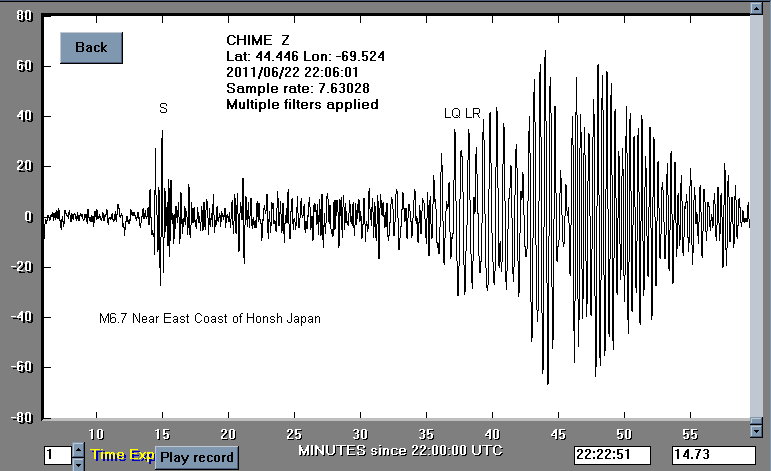Increase time expansion with the up arrow

pyautogui.click(x=79, y=450)
